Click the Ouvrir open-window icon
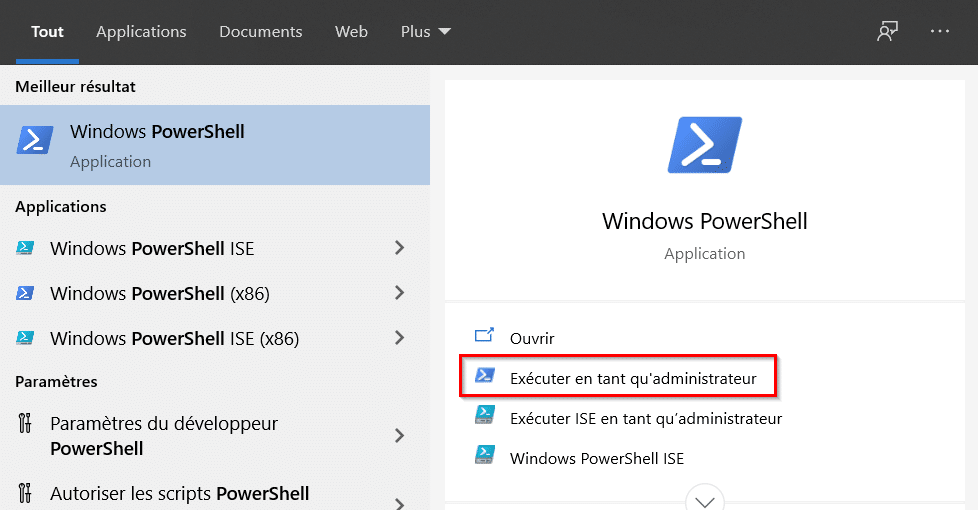The height and width of the screenshot is (510, 978). pyautogui.click(x=484, y=335)
